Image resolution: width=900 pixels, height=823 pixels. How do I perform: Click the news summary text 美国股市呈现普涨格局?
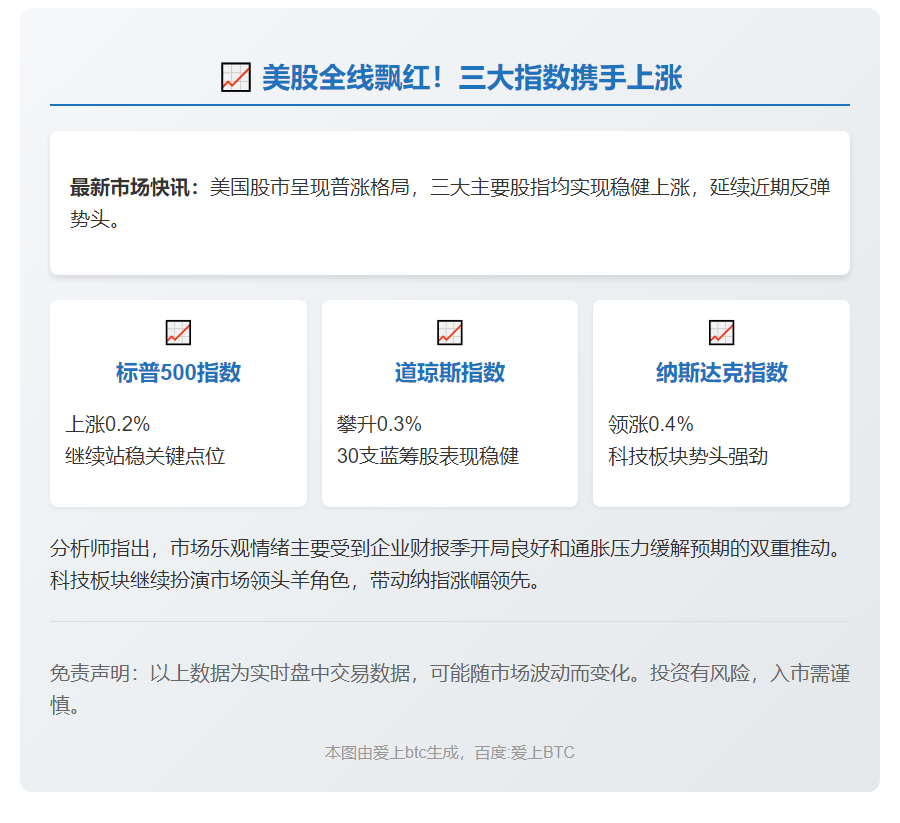pyautogui.click(x=309, y=188)
